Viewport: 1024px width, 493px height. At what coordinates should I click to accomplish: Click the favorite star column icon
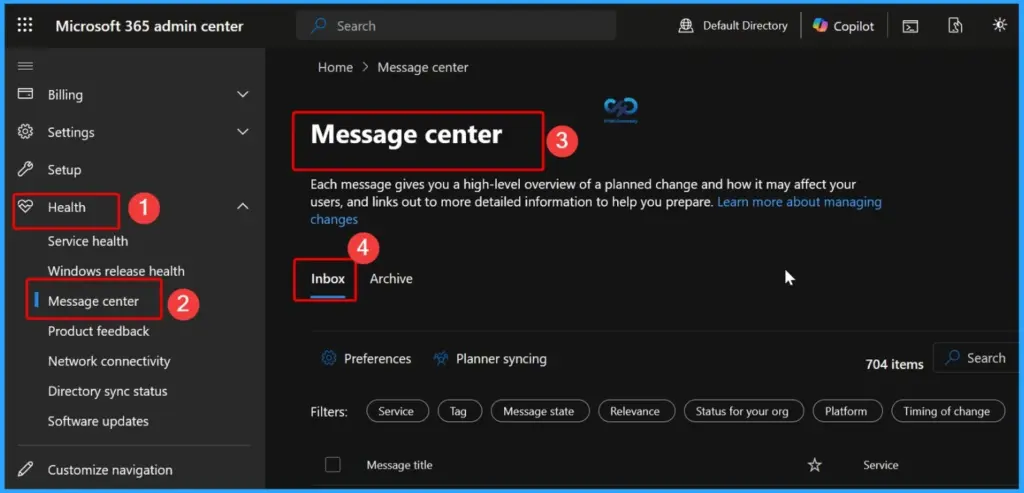coord(814,465)
